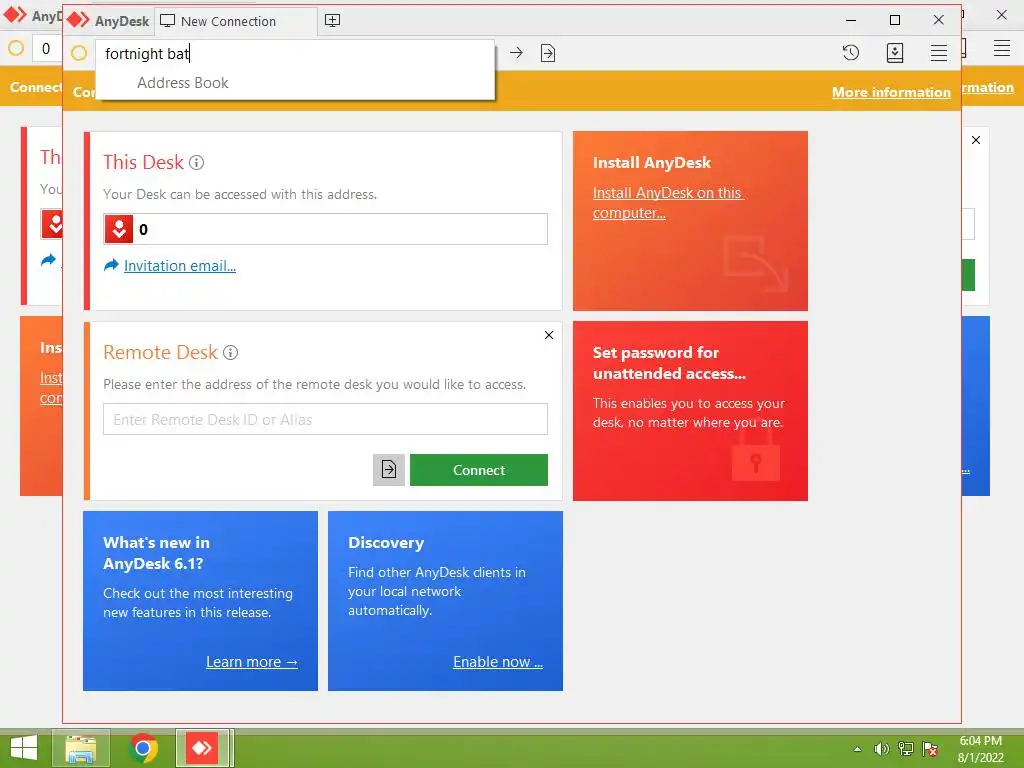Click the install AnyDesk download icon in toolbar
The width and height of the screenshot is (1024, 768).
[895, 53]
